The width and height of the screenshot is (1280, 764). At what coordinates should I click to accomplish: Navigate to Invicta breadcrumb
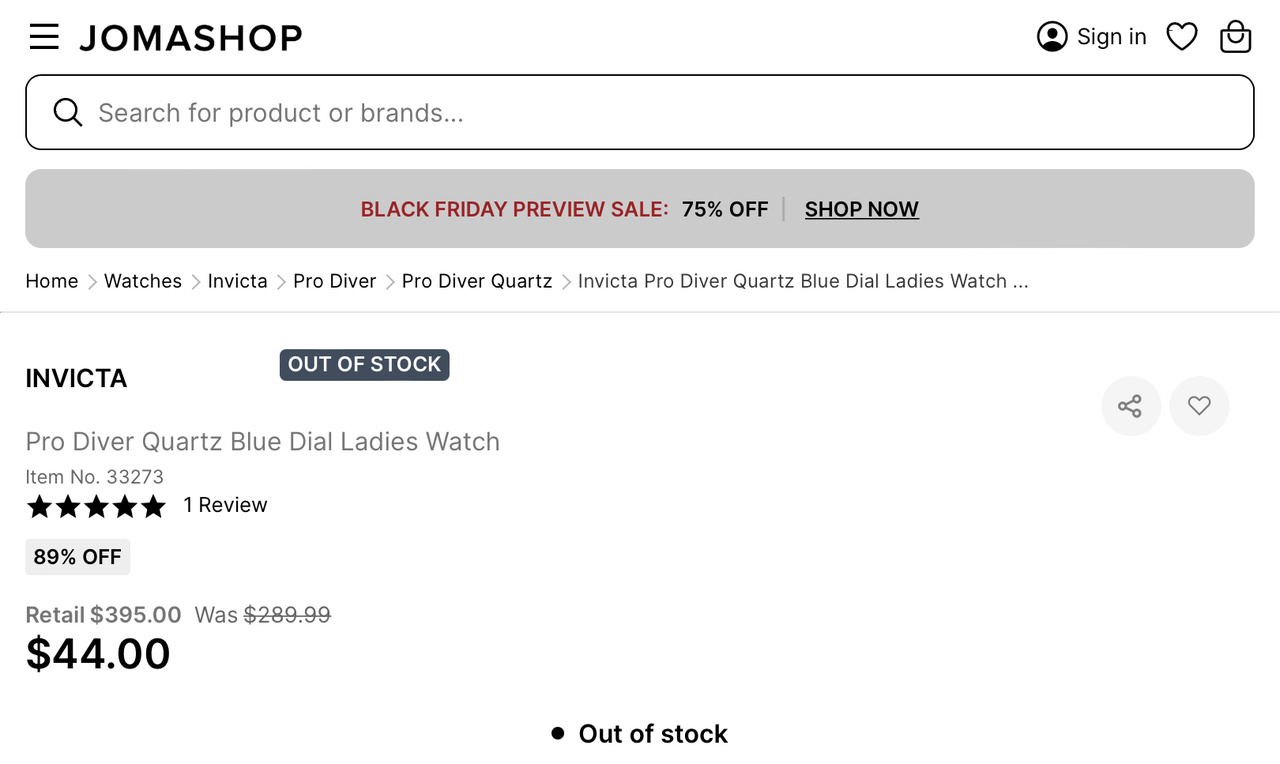[x=237, y=281]
